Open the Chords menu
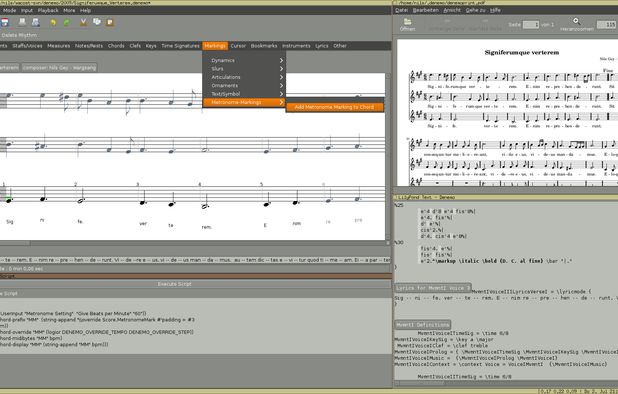Screen dimensions: 618x394 click(x=116, y=46)
